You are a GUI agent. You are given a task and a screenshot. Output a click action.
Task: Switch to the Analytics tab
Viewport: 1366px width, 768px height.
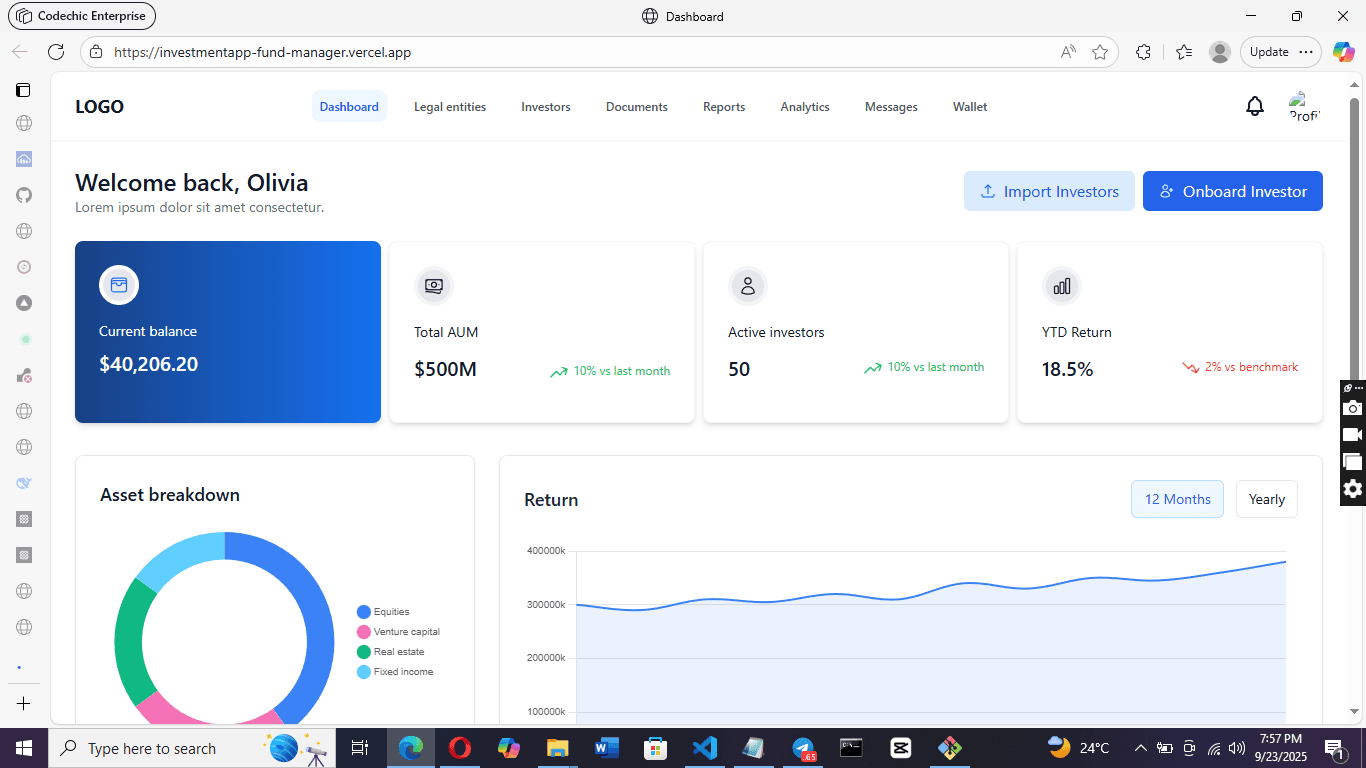click(x=805, y=106)
